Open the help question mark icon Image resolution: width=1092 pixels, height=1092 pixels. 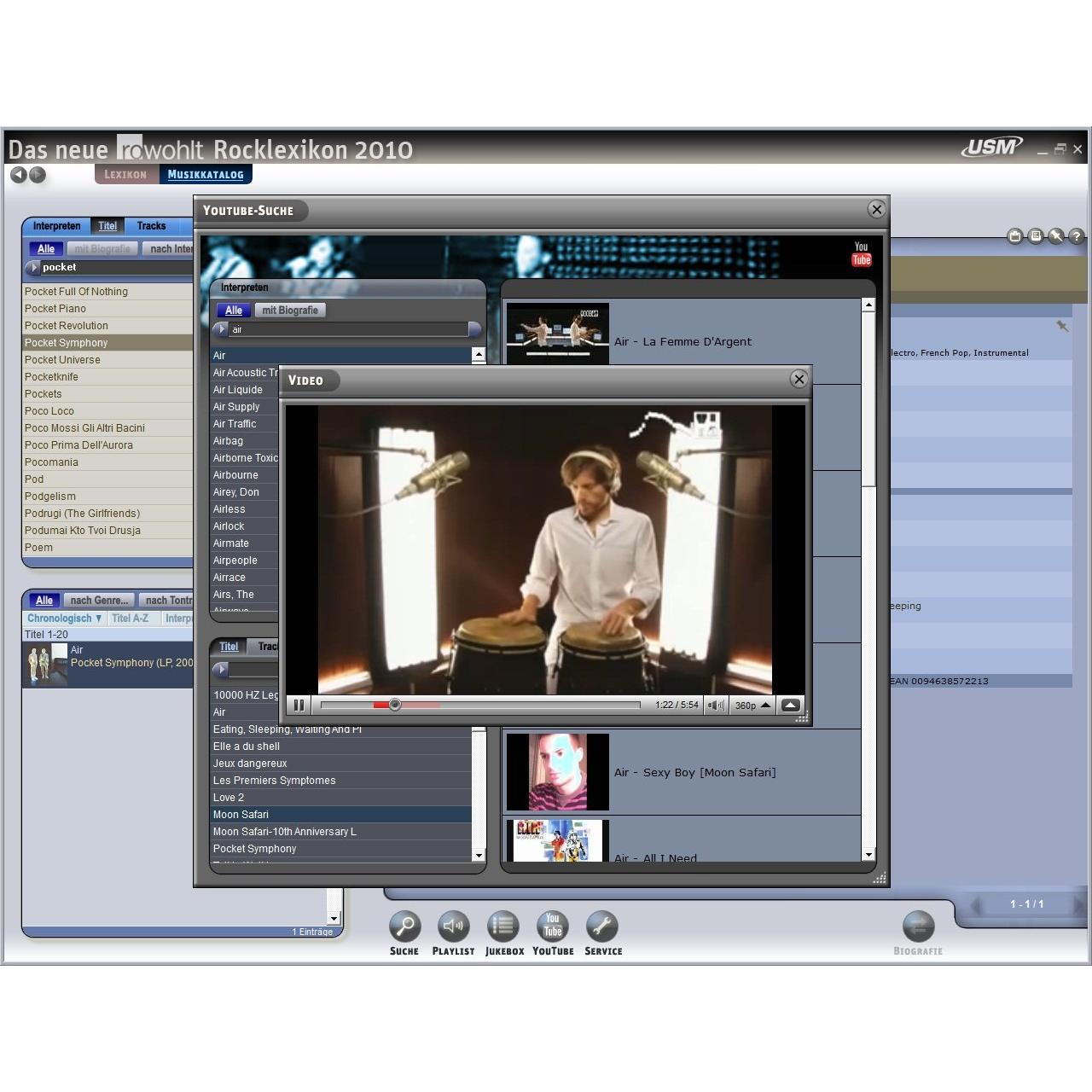pyautogui.click(x=1077, y=236)
